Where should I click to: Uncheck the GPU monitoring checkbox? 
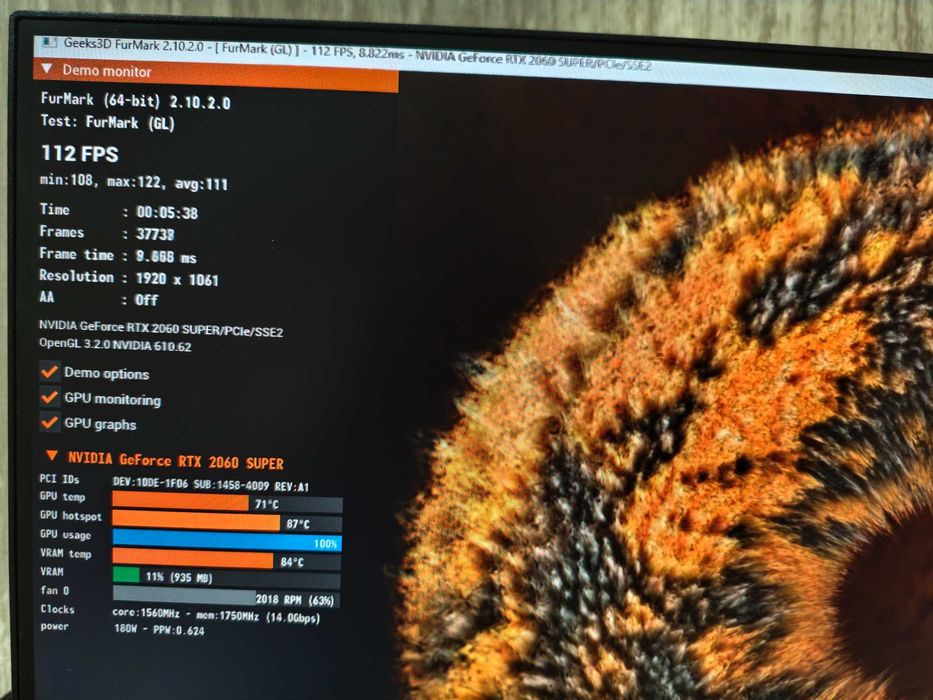pyautogui.click(x=49, y=397)
